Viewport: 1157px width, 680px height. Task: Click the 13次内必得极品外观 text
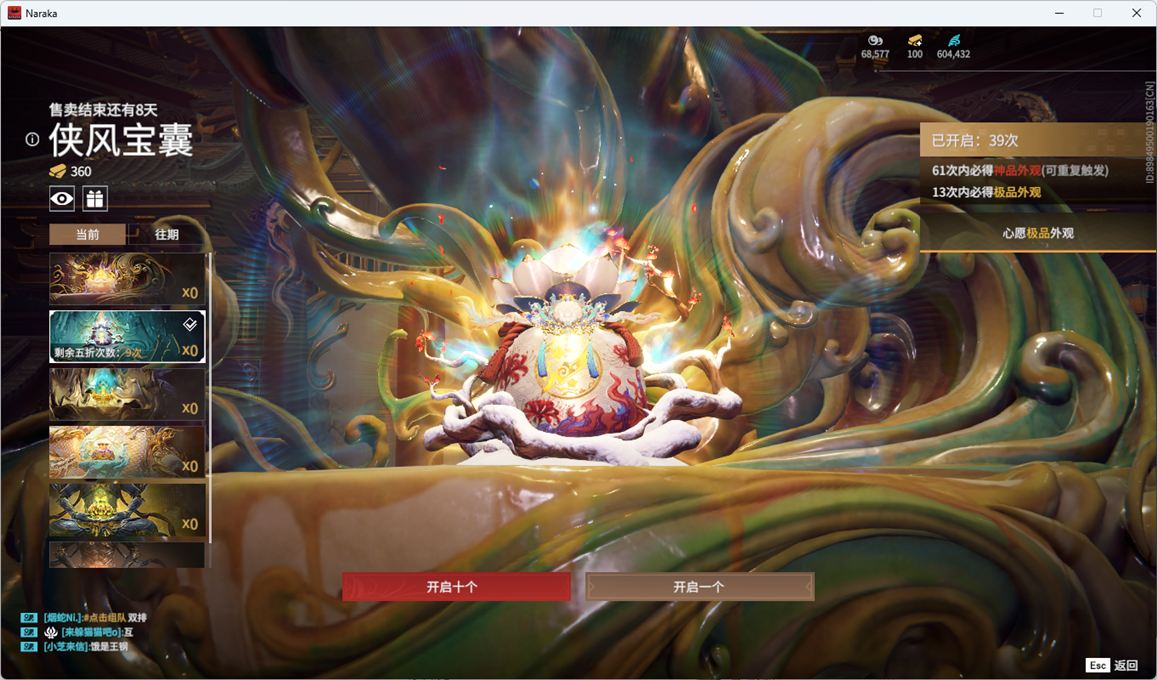click(x=986, y=192)
